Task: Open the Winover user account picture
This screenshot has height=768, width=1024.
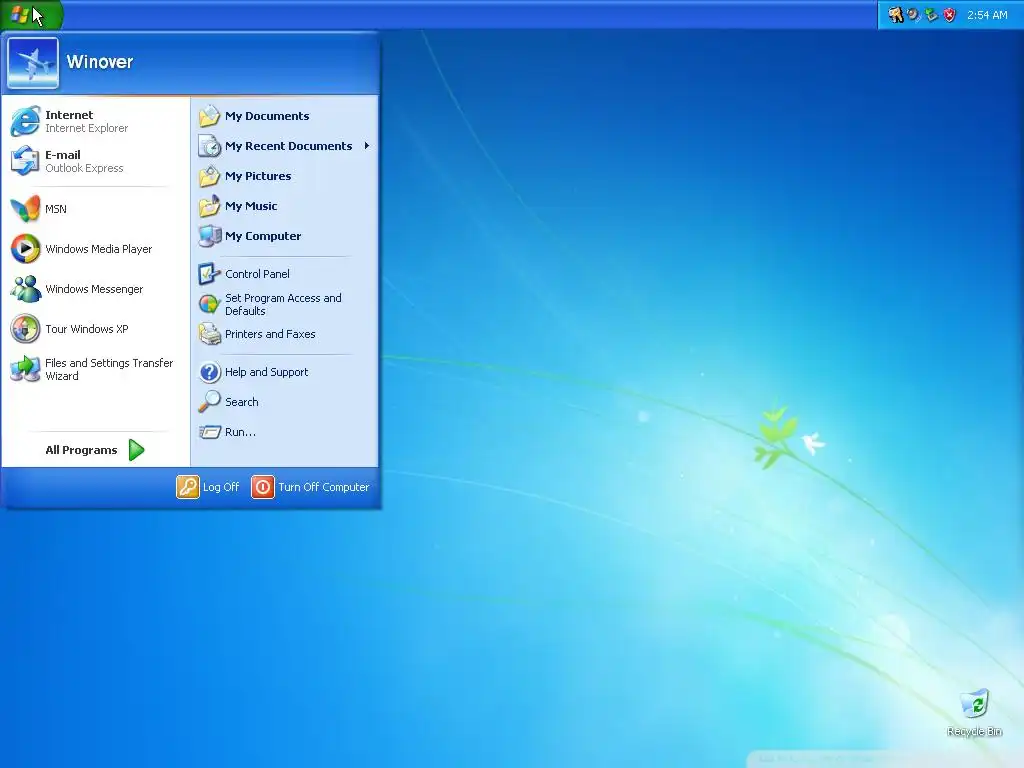Action: [x=33, y=63]
